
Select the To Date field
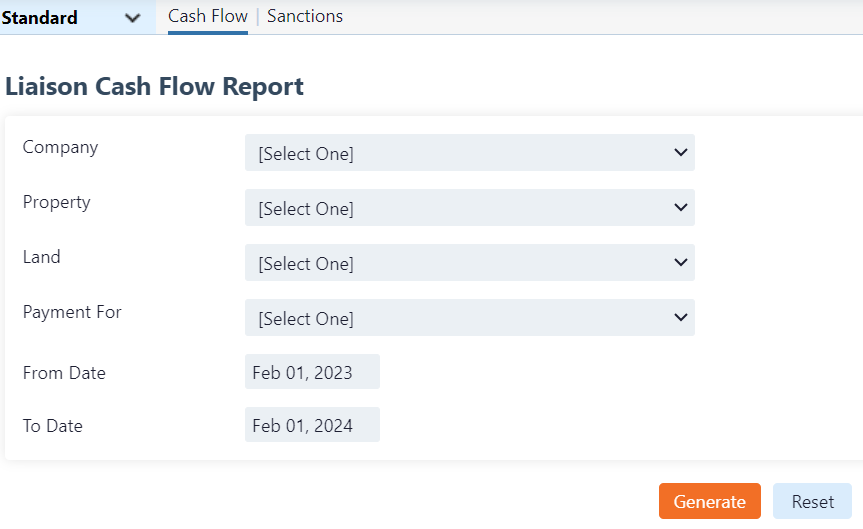point(312,425)
